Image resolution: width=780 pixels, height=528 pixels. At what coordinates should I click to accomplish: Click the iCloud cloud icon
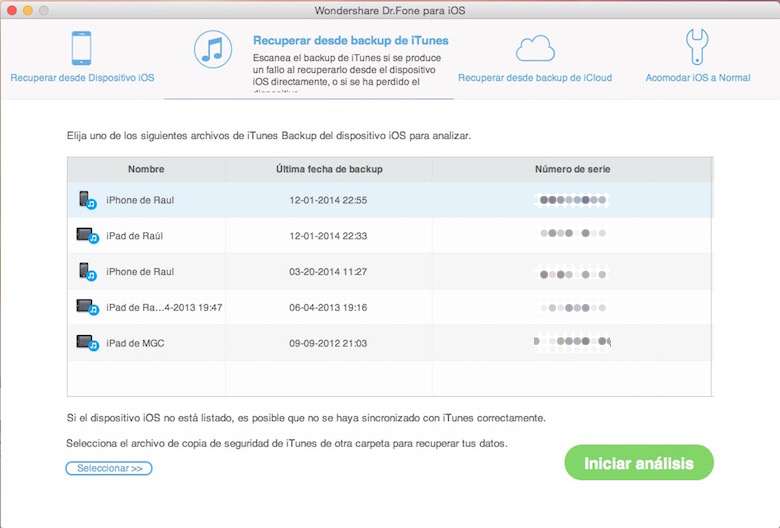(535, 49)
